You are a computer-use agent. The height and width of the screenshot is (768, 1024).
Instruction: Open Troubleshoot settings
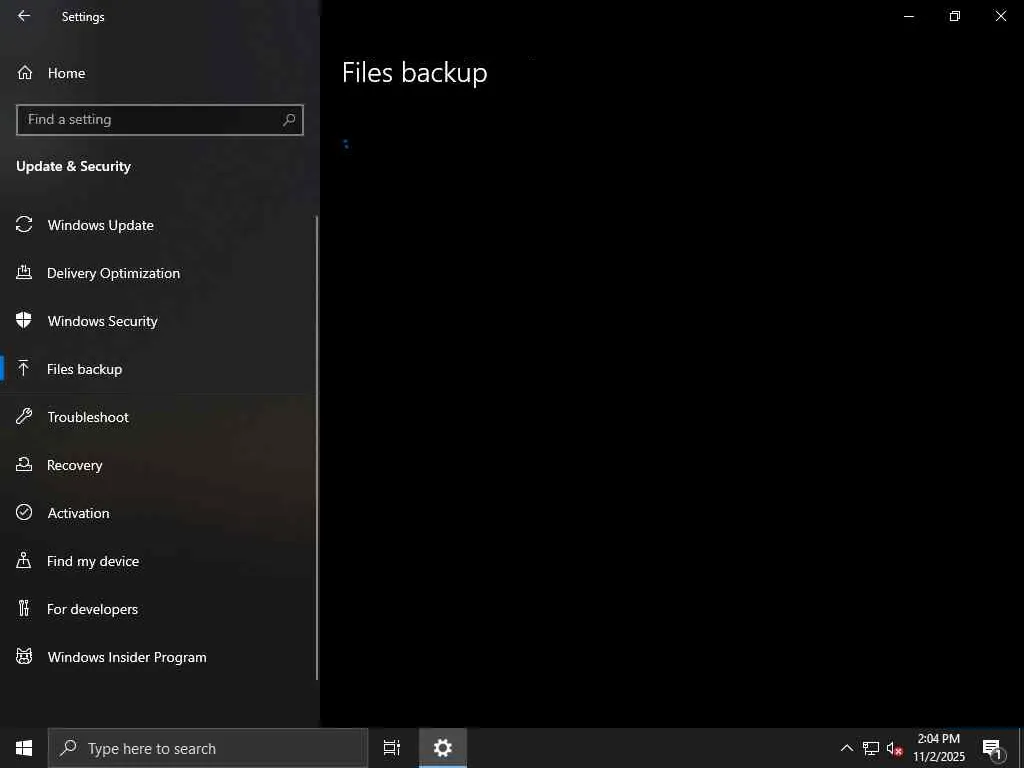pyautogui.click(x=158, y=417)
